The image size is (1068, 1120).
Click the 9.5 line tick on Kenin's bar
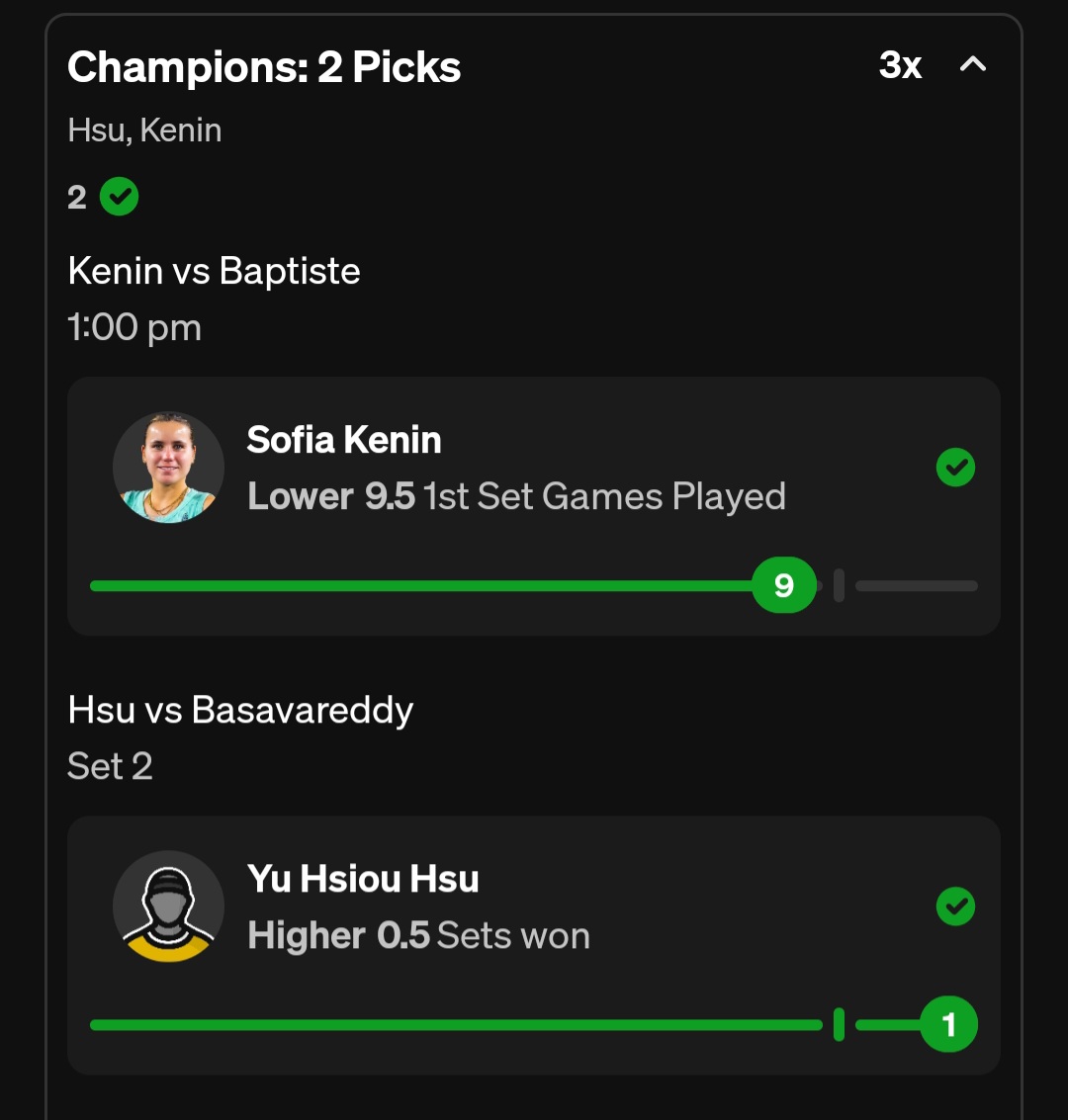click(839, 585)
